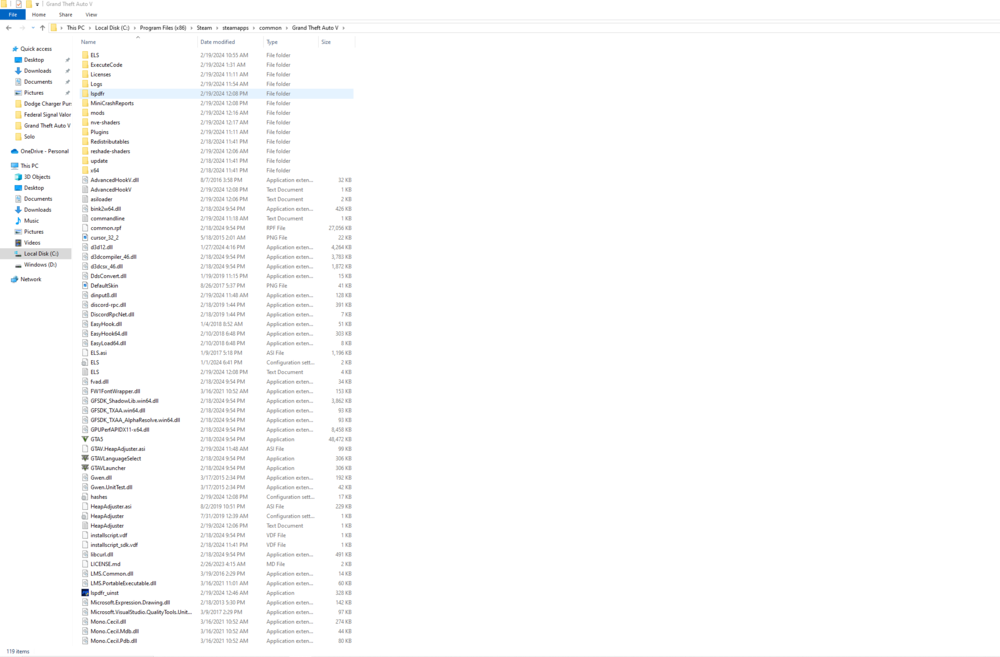Select the Licenses folder icon
This screenshot has width=1000, height=657.
(85, 75)
